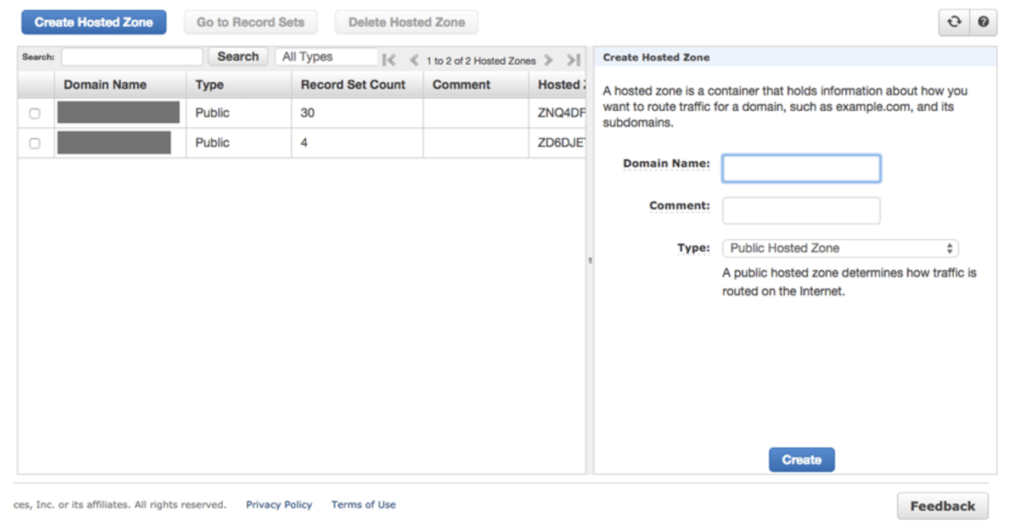Go to next page of hosted zones
The height and width of the screenshot is (532, 1024).
coord(548,61)
